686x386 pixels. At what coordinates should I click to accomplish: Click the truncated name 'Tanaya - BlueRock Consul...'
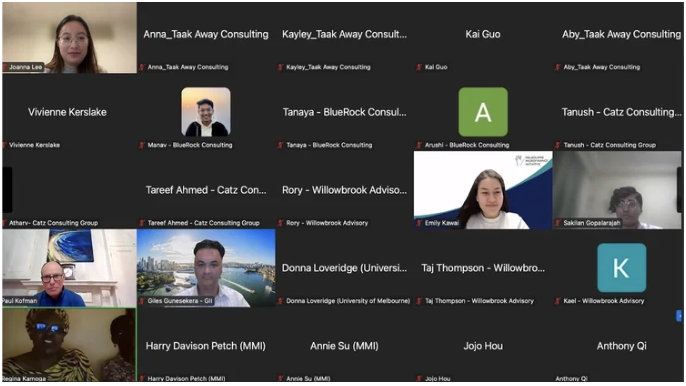point(344,112)
